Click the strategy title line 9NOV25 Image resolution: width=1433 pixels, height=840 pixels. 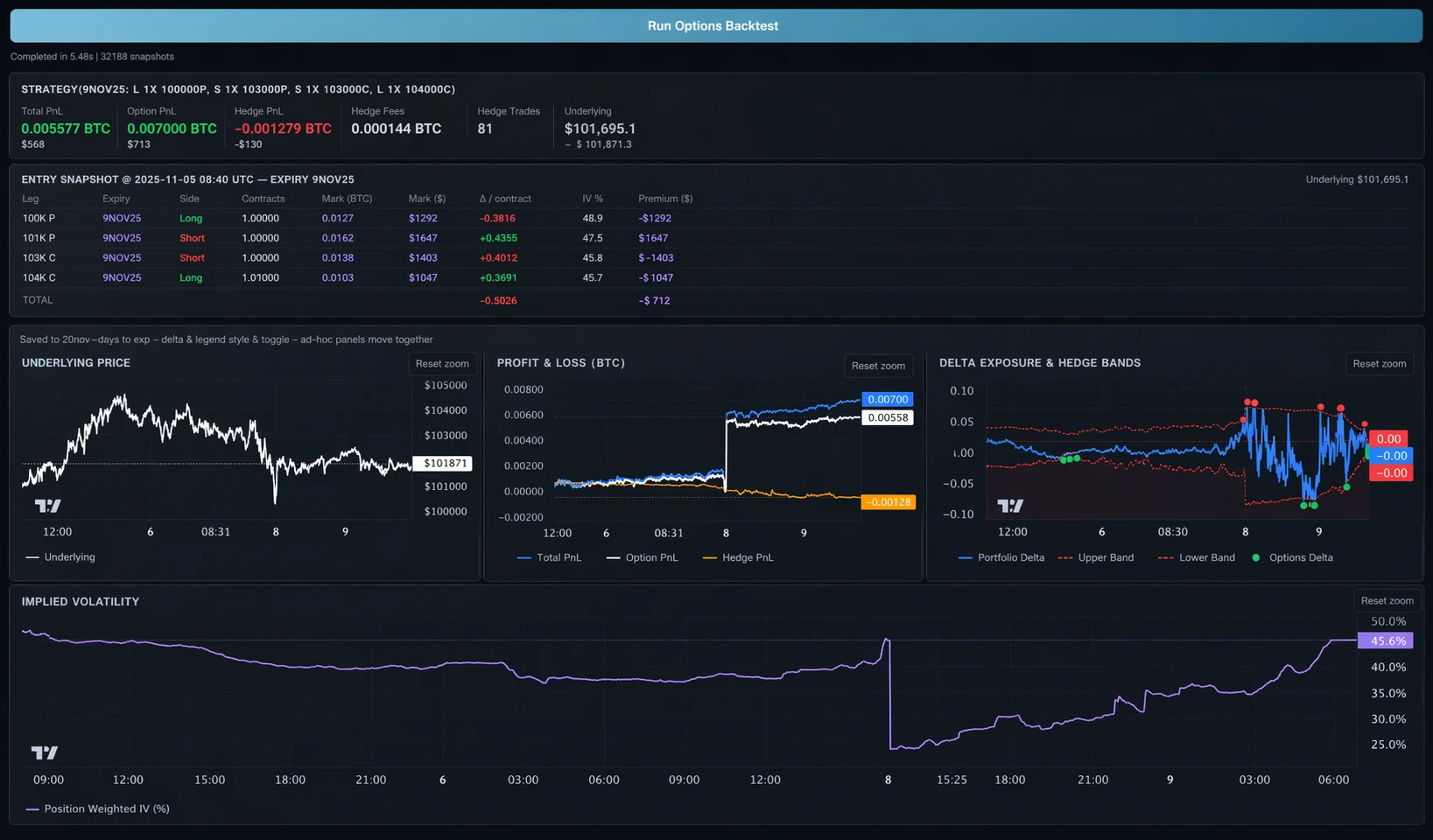click(x=238, y=89)
